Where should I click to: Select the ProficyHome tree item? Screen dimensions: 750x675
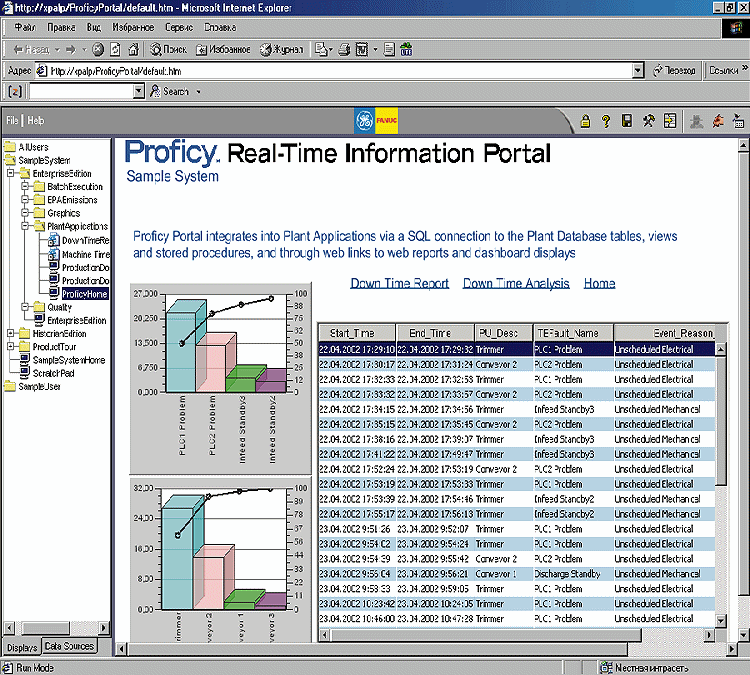tap(85, 294)
